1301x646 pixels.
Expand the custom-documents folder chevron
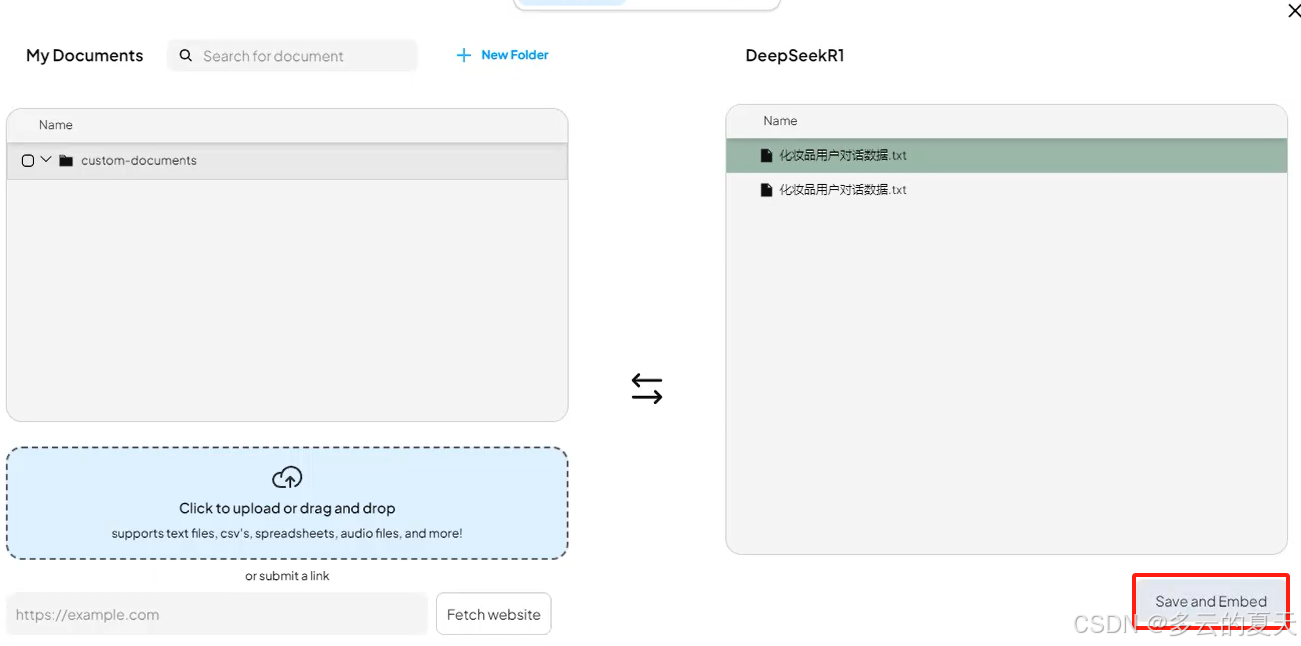(x=45, y=159)
